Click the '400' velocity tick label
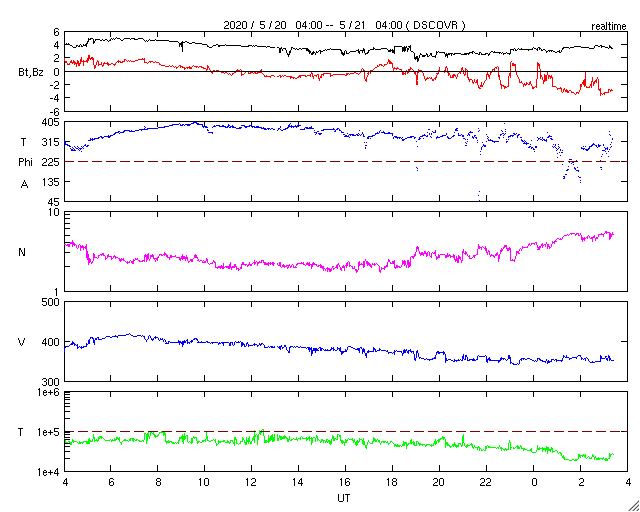 [51, 342]
